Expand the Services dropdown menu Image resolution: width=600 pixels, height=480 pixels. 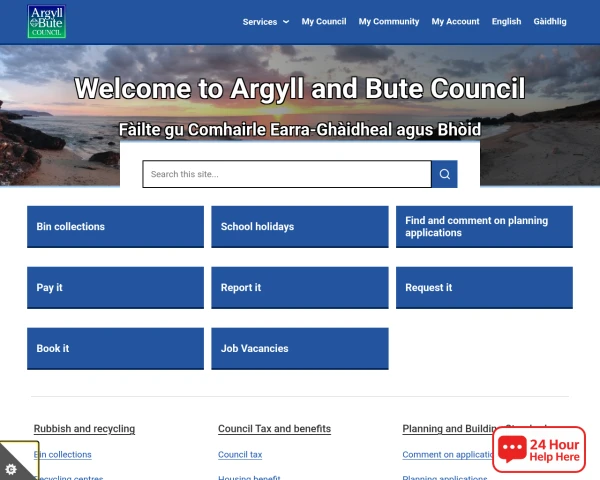click(266, 22)
